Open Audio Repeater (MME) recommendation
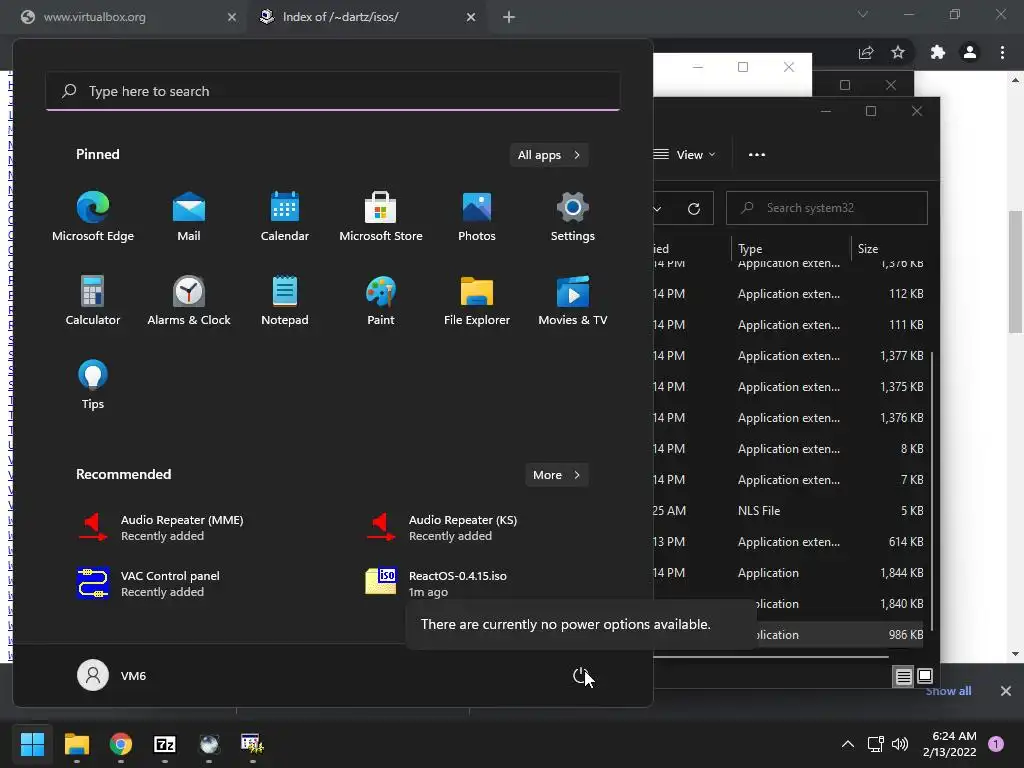Screen dimensions: 1024x768 tap(160, 528)
